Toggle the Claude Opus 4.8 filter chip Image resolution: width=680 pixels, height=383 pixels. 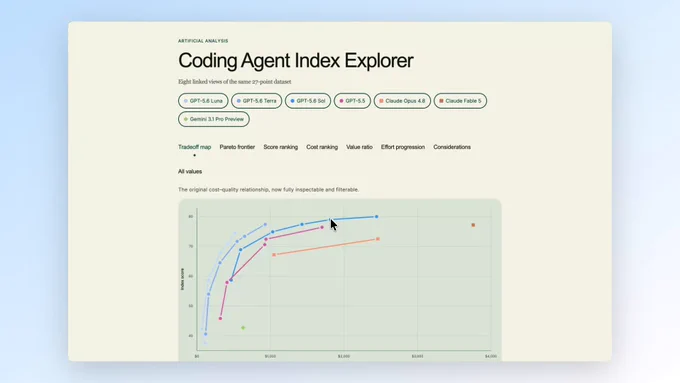point(402,101)
